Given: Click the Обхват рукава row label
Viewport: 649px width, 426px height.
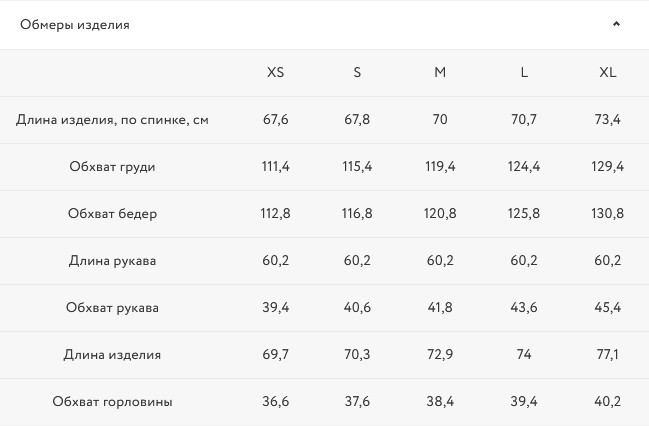Looking at the screenshot, I should (x=112, y=308).
